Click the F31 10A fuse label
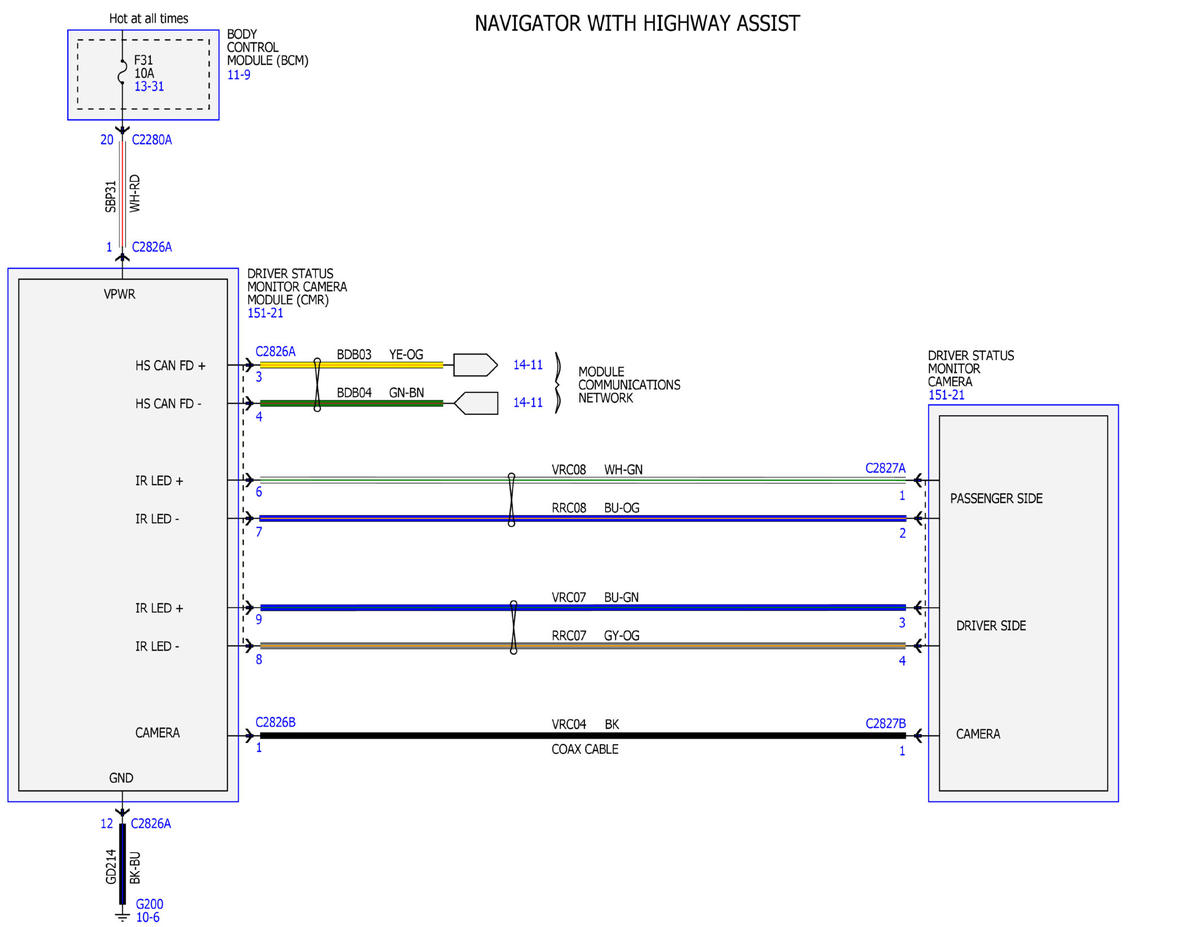 click(x=145, y=67)
